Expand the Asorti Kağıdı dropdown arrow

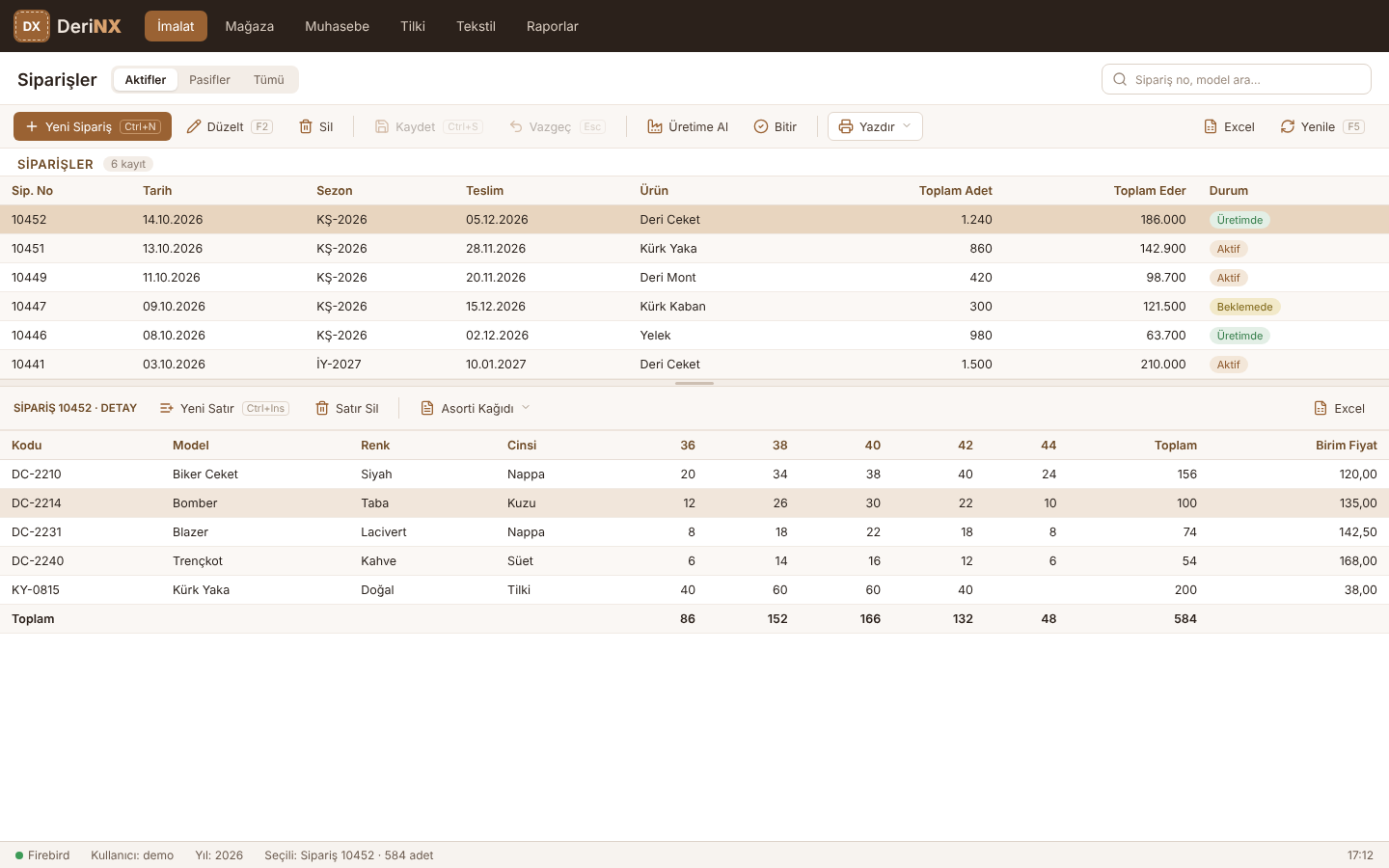pos(526,408)
